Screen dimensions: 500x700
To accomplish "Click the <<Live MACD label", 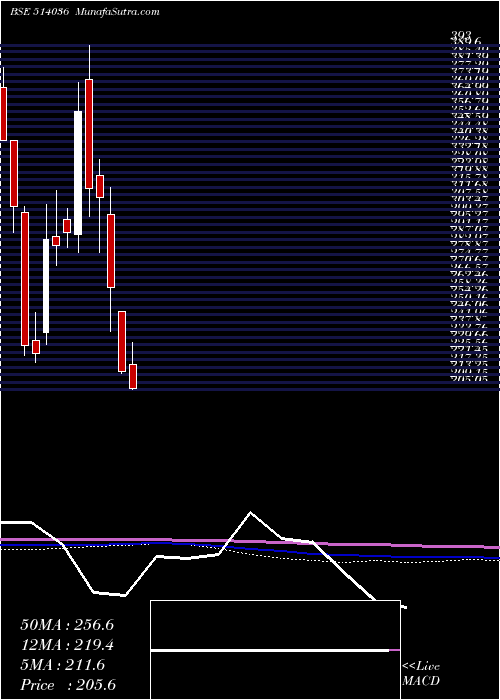I will pos(421,674).
